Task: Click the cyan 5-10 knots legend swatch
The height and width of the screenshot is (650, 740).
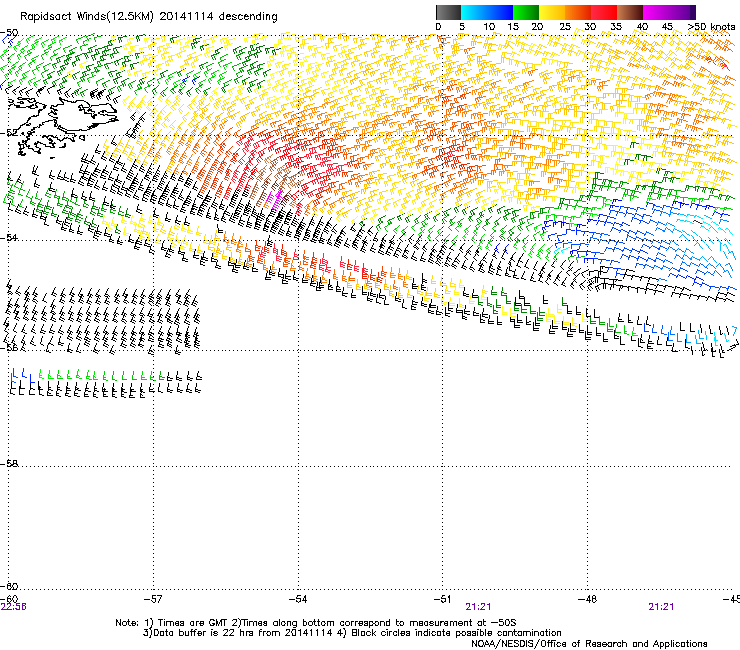Action: pos(474,12)
